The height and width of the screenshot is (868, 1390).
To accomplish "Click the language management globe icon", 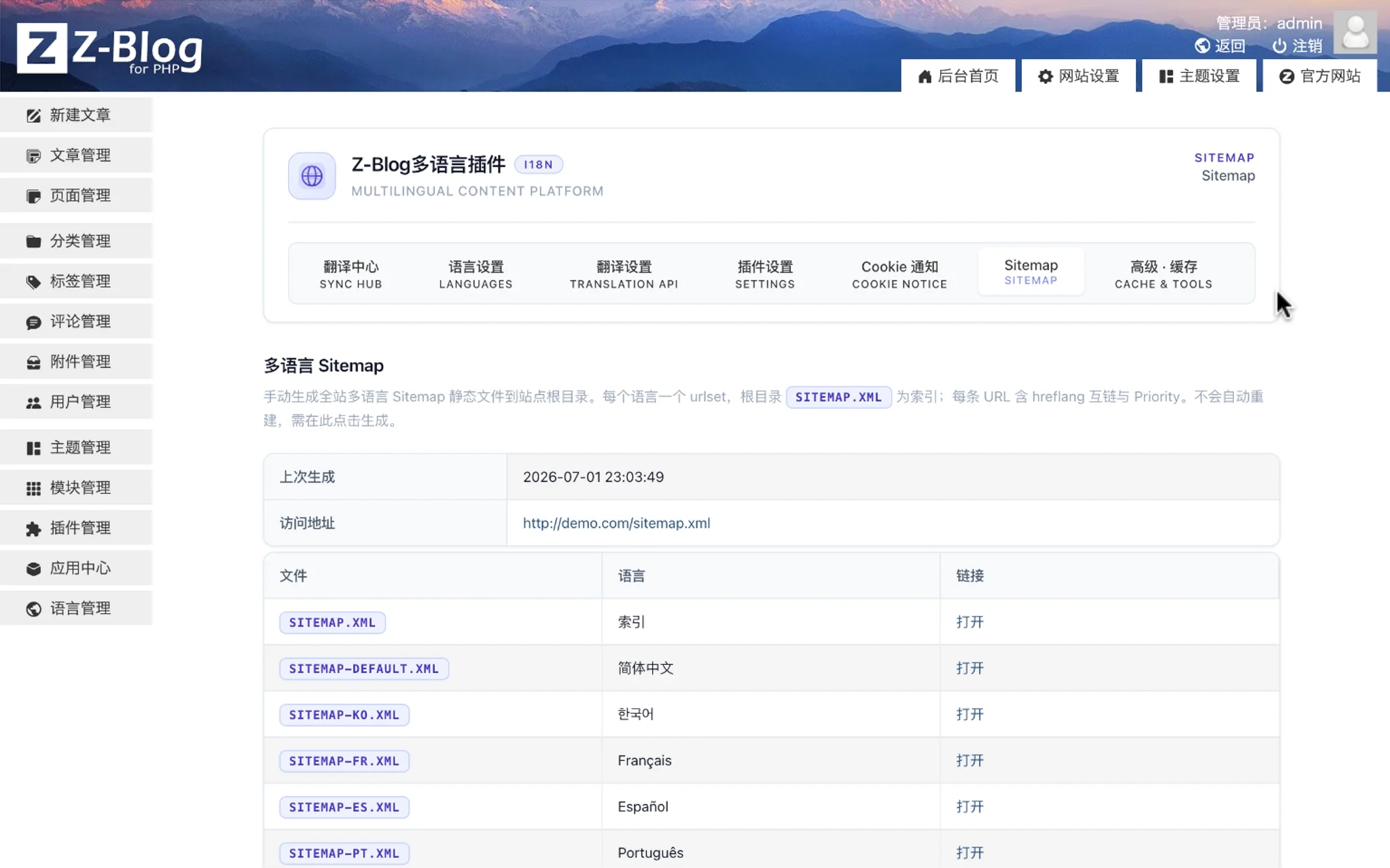I will (33, 609).
